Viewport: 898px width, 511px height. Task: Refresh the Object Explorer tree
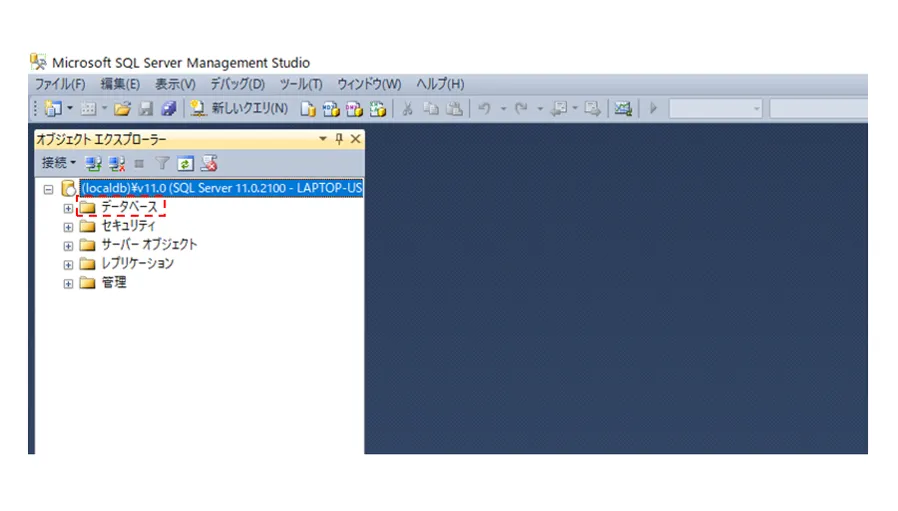[x=185, y=163]
